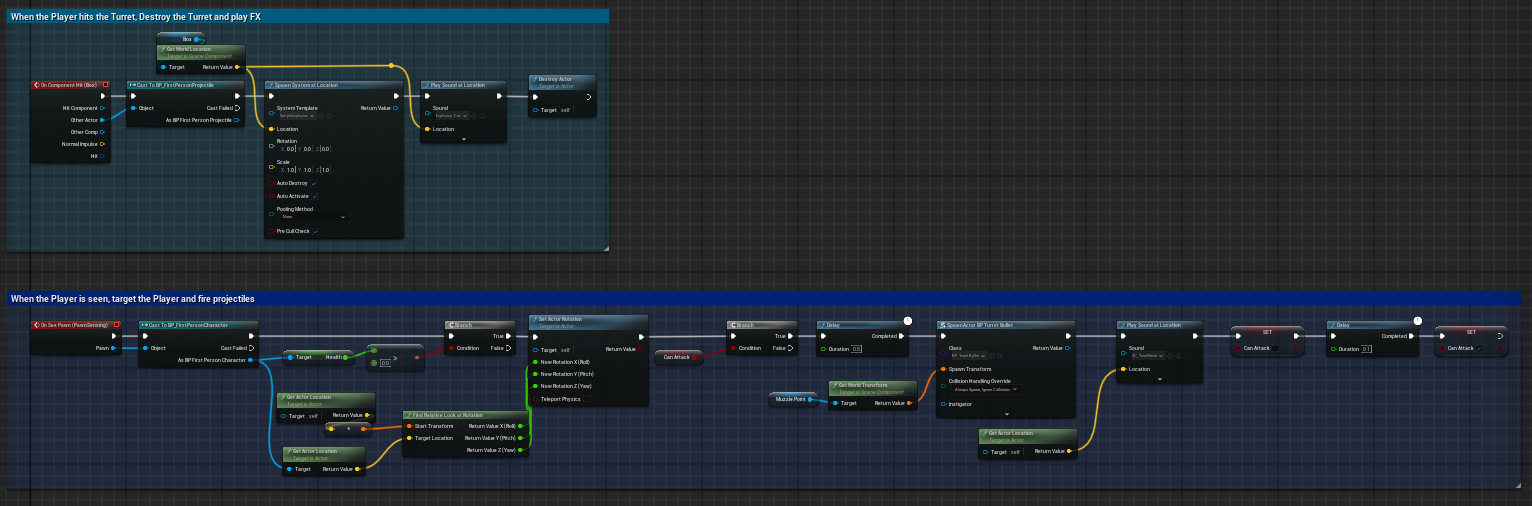Click the delegate pin on On See Pawn node
This screenshot has height=506, width=1532.
(x=116, y=325)
